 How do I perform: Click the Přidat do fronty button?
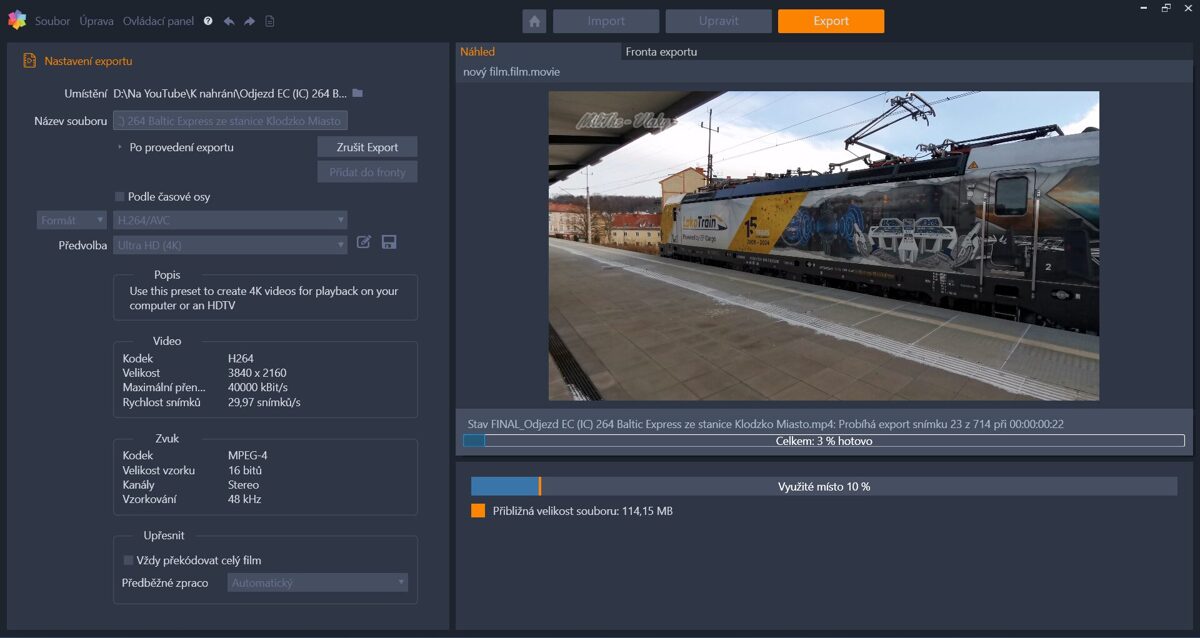coord(367,172)
